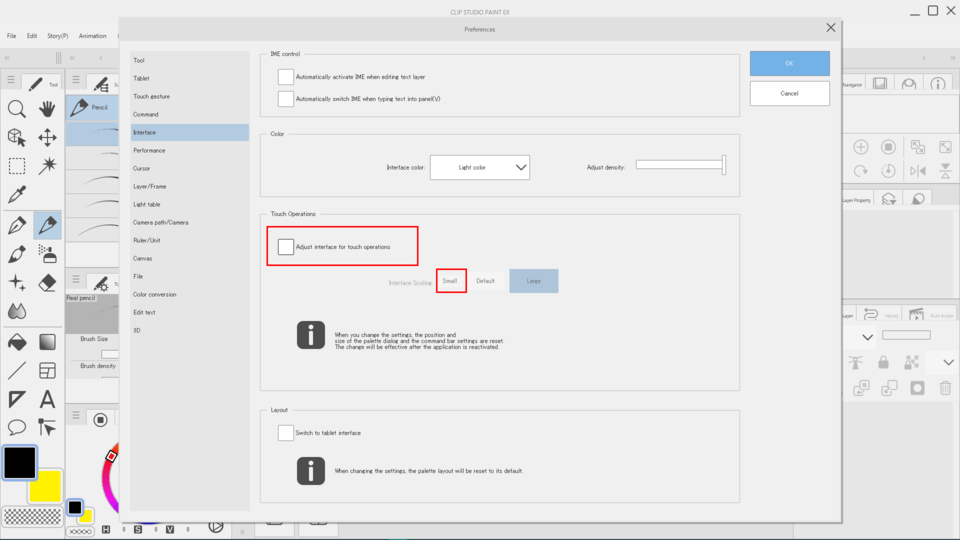The width and height of the screenshot is (960, 540).
Task: Open the Tool Property palette hamburger menu
Action: coord(76,280)
